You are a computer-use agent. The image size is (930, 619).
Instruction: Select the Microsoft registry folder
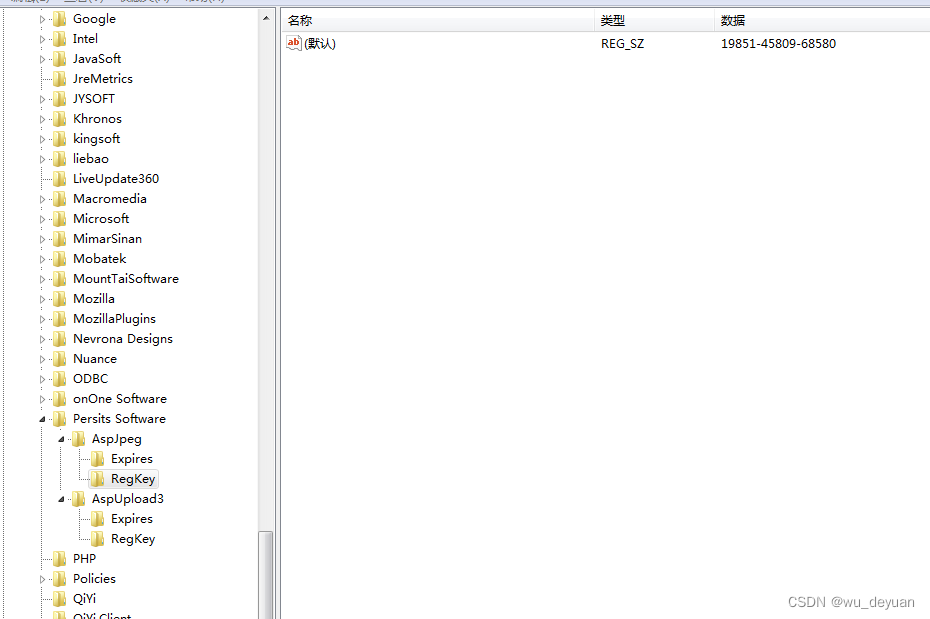click(101, 218)
